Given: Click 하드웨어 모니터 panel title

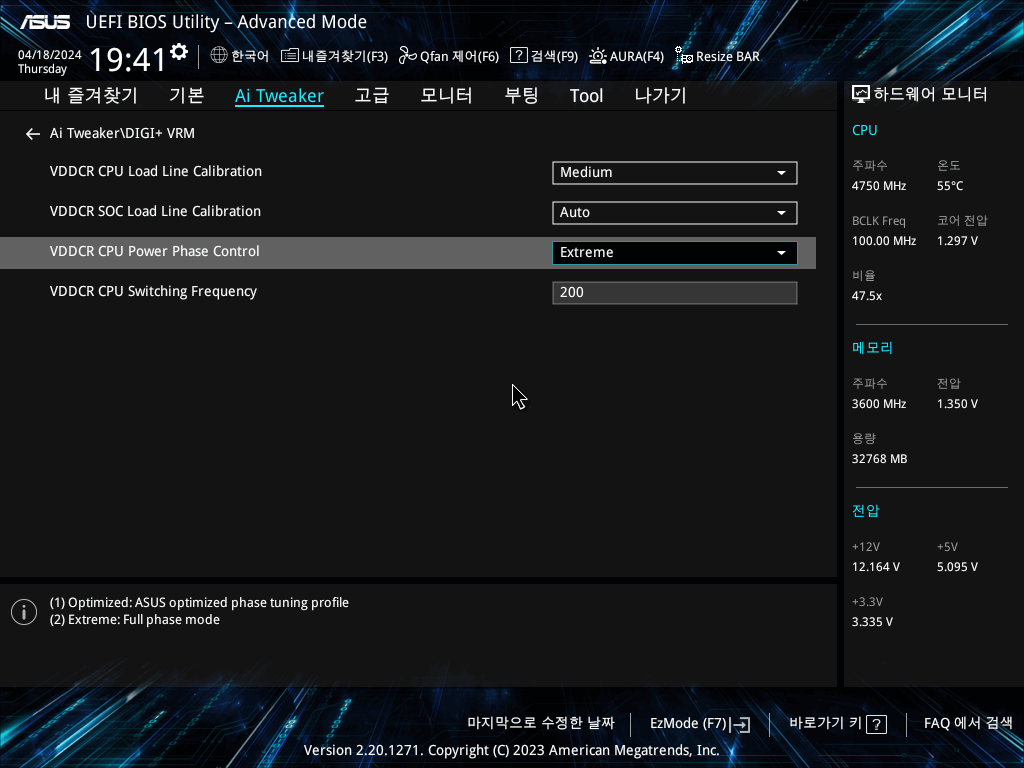Looking at the screenshot, I should (x=930, y=95).
